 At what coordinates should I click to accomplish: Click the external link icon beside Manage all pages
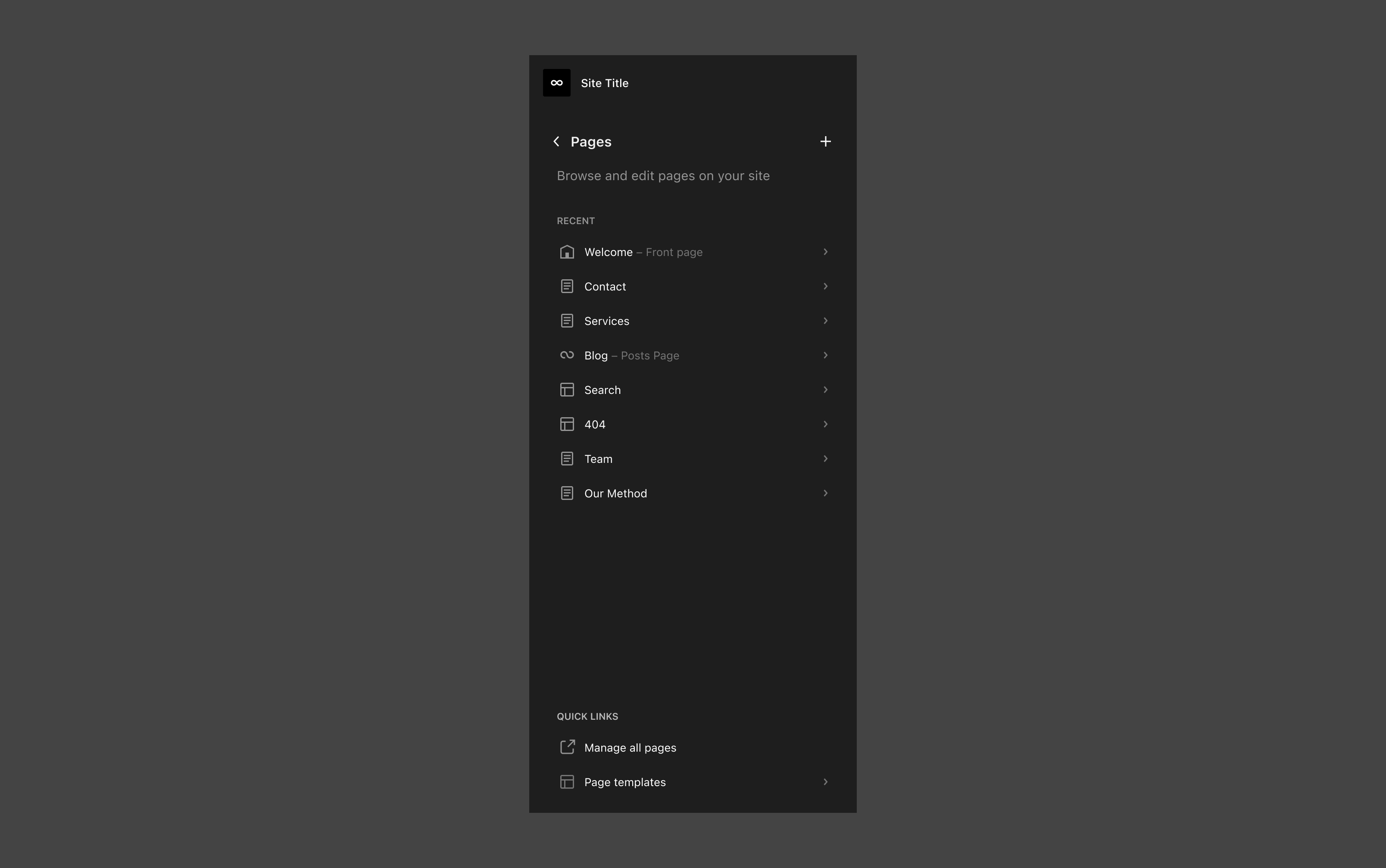[566, 747]
